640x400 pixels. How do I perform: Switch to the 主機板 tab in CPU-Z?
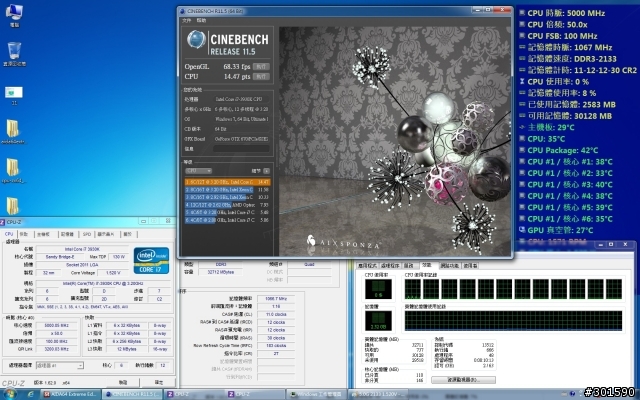[x=43, y=234]
